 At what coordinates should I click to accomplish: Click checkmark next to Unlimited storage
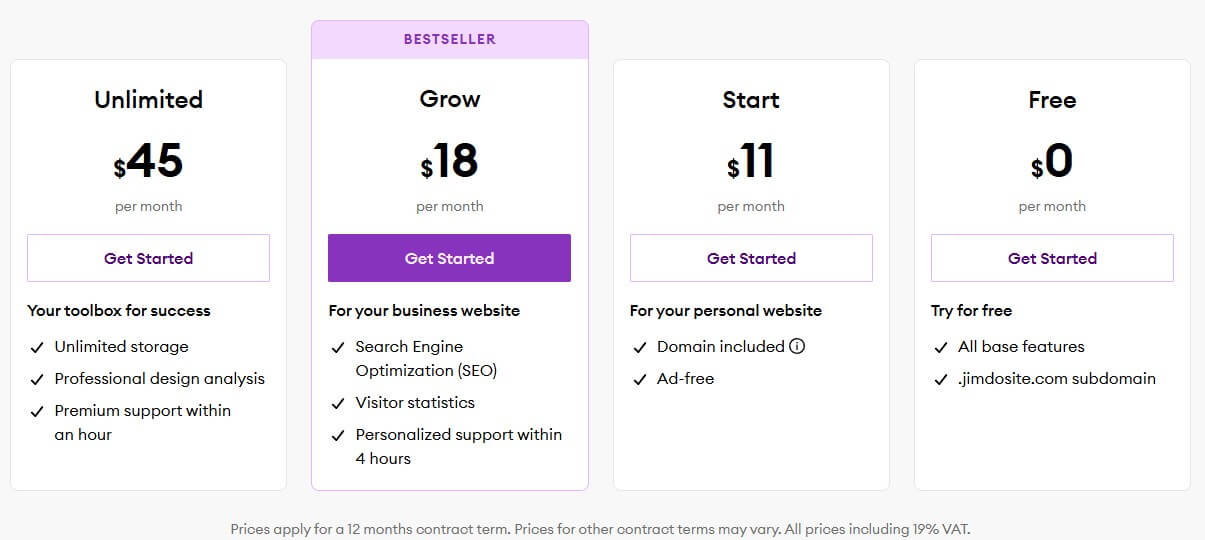pos(37,348)
